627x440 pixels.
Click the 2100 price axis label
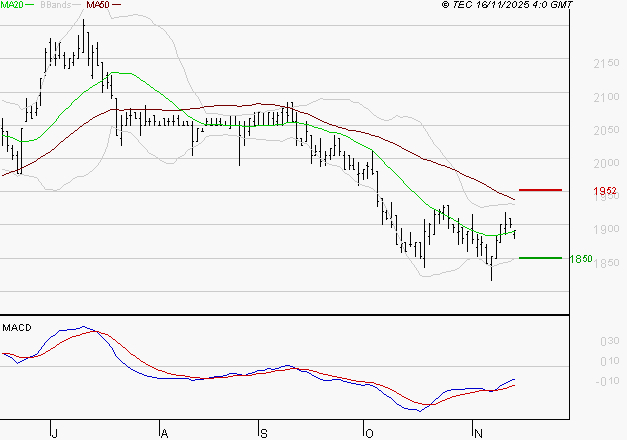pos(606,97)
